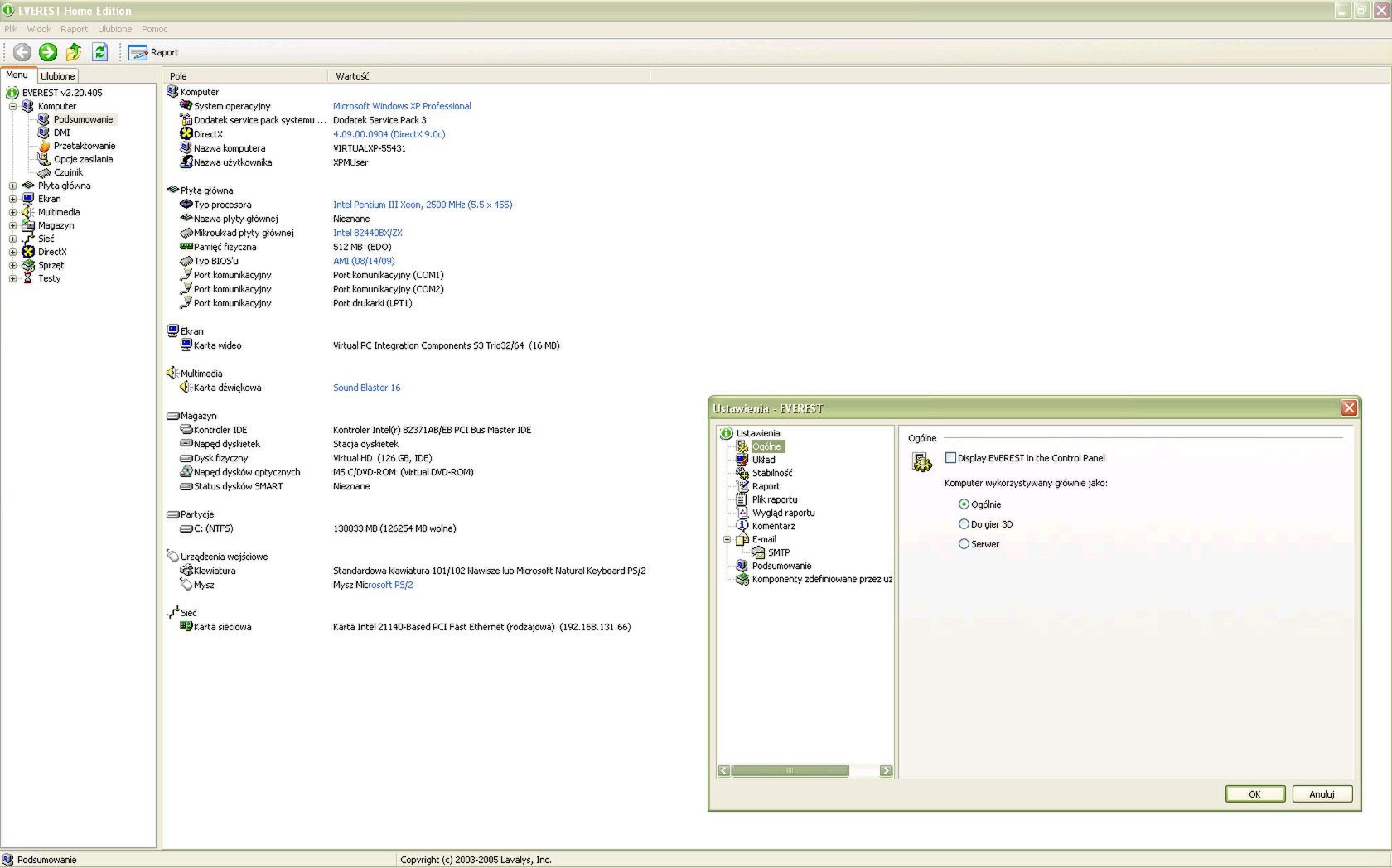Viewport: 1392px width, 868px height.
Task: Choose the Serwer radio option
Action: pos(964,544)
